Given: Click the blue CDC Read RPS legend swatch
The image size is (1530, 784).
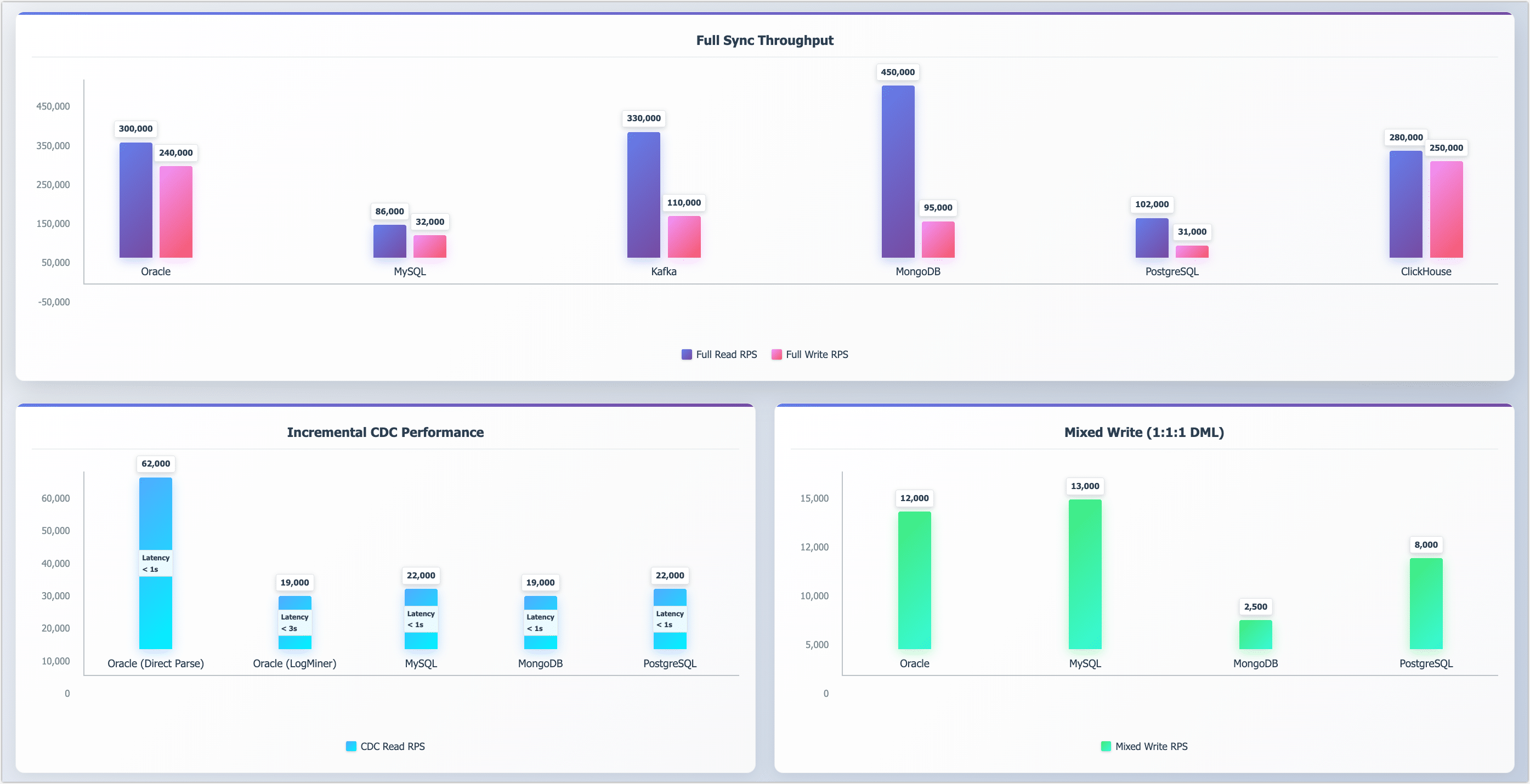Looking at the screenshot, I should coord(351,746).
